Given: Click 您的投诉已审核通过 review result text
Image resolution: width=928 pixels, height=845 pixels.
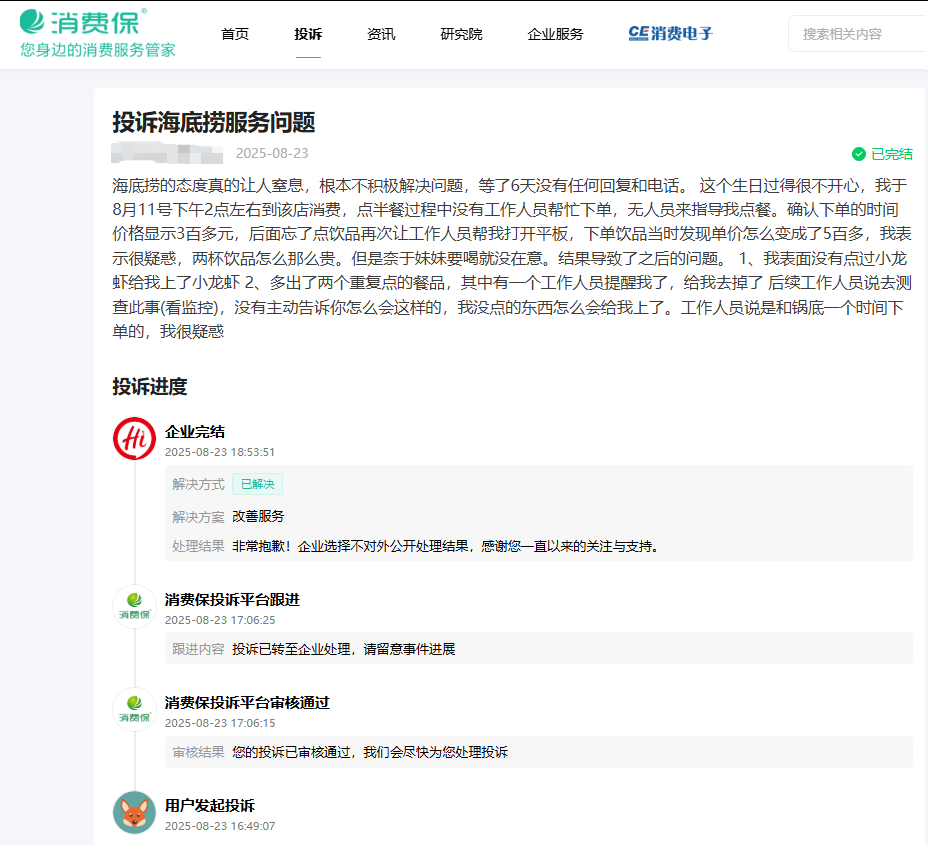Looking at the screenshot, I should 370,752.
